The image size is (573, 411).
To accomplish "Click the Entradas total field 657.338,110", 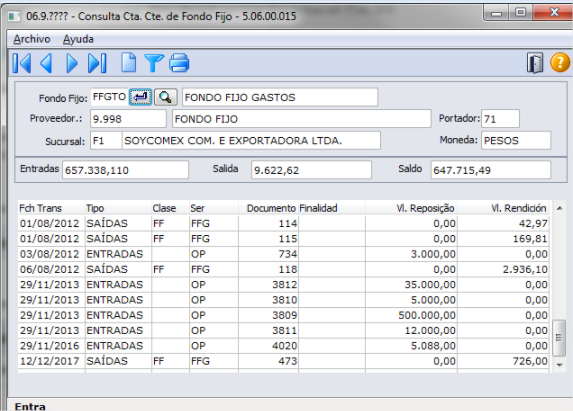I will click(125, 170).
